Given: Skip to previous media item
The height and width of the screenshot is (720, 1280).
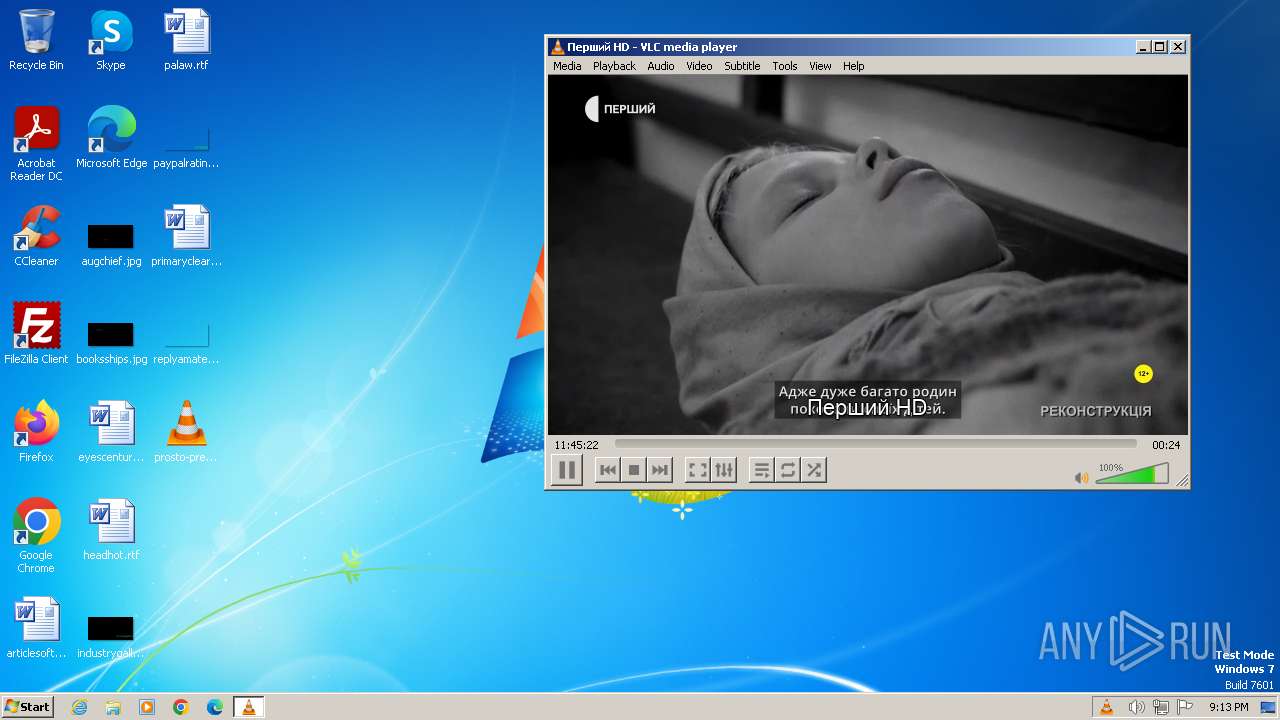Looking at the screenshot, I should click(607, 470).
